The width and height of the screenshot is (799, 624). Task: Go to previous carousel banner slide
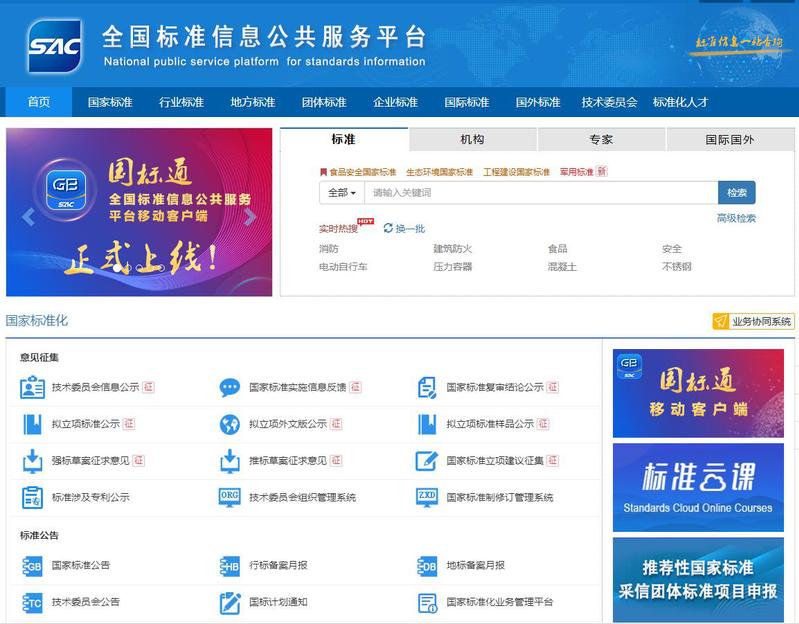coord(28,217)
